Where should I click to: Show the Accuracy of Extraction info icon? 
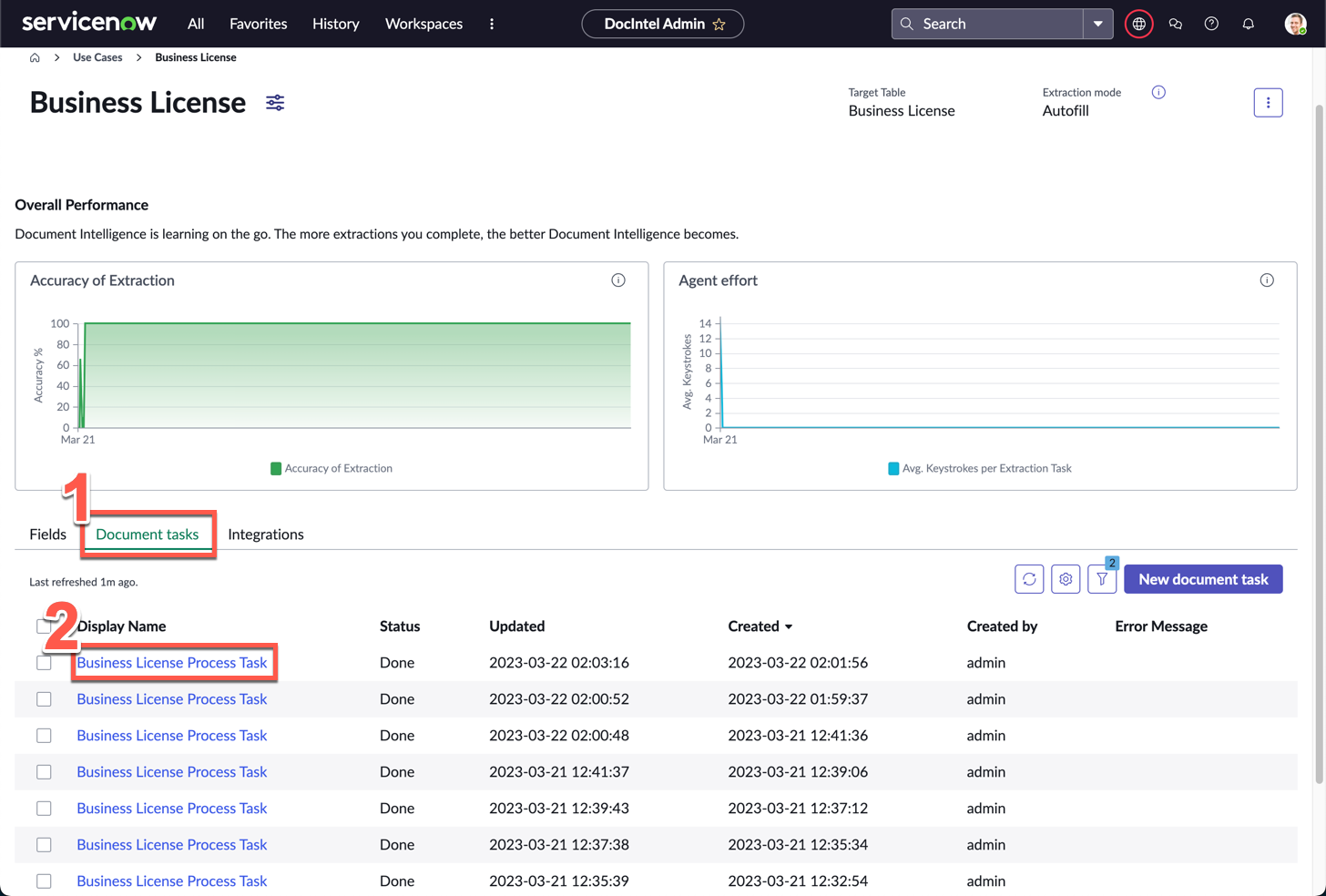[618, 280]
